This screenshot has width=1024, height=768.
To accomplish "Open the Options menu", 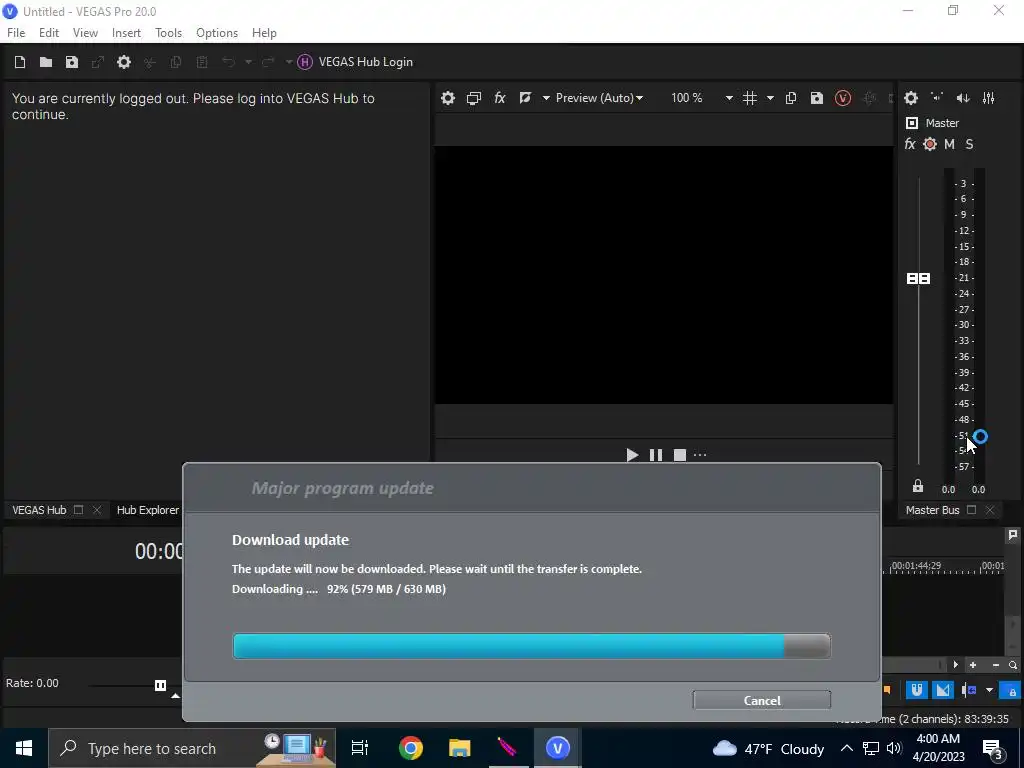I will click(217, 33).
